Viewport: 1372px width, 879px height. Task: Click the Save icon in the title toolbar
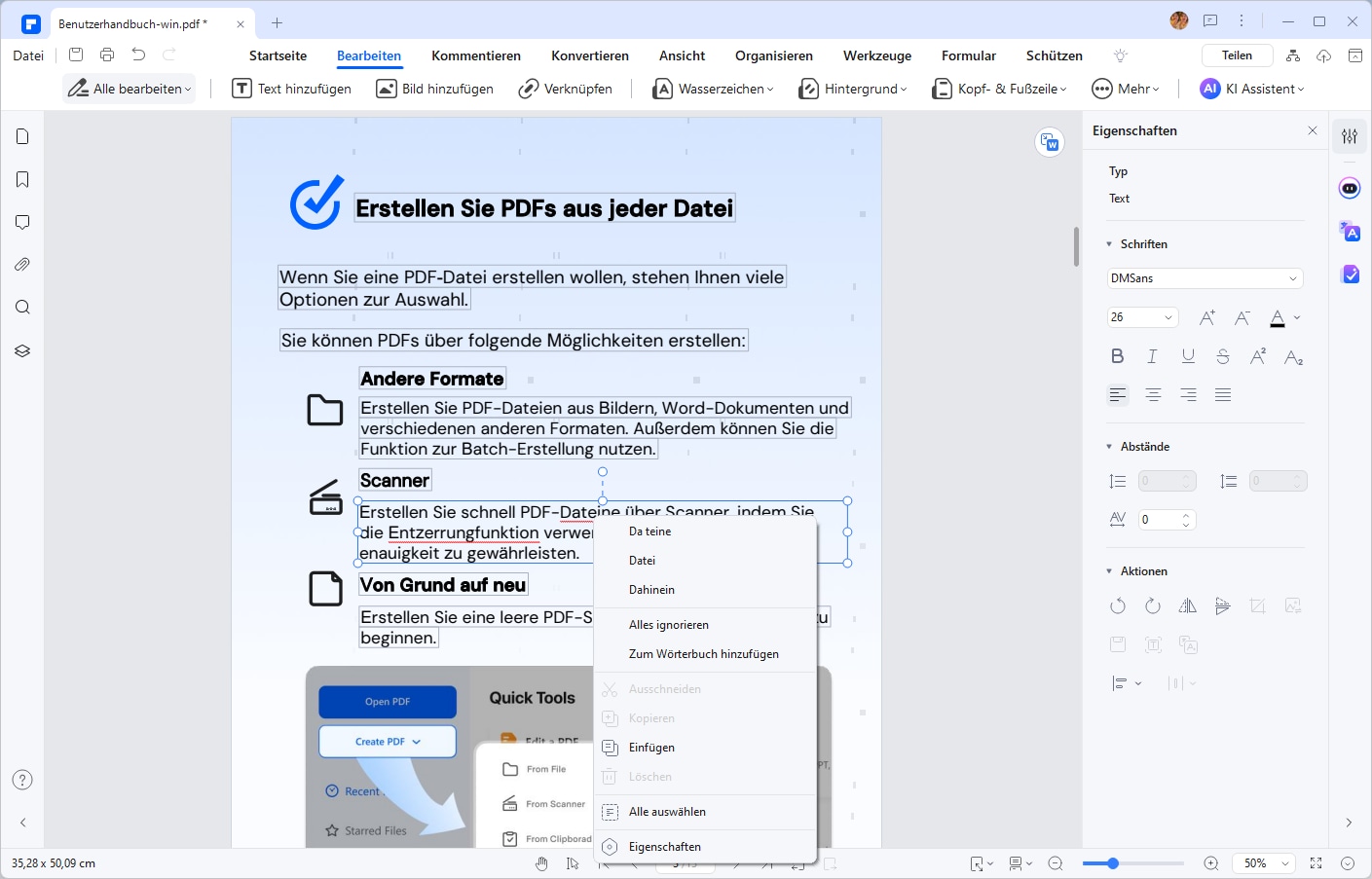pyautogui.click(x=76, y=55)
